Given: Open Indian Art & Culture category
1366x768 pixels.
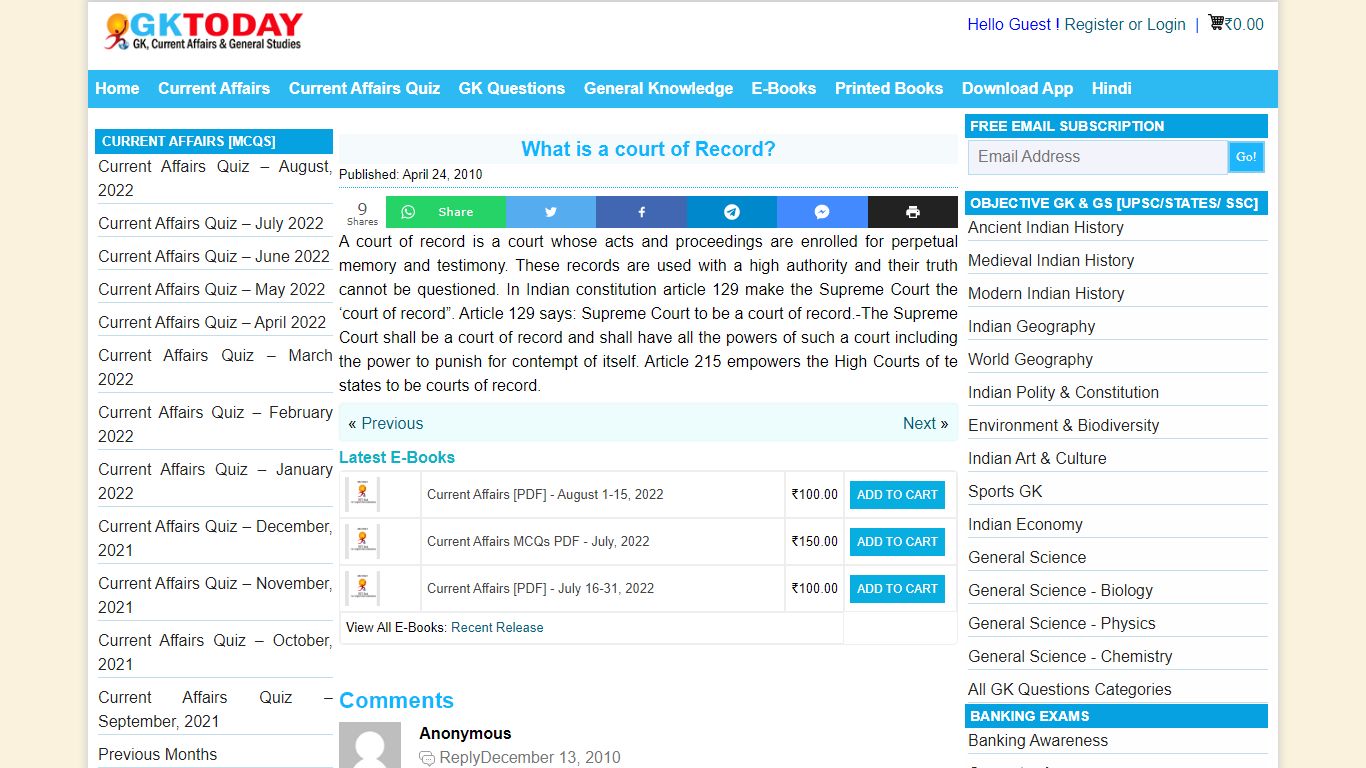Looking at the screenshot, I should [x=1037, y=458].
